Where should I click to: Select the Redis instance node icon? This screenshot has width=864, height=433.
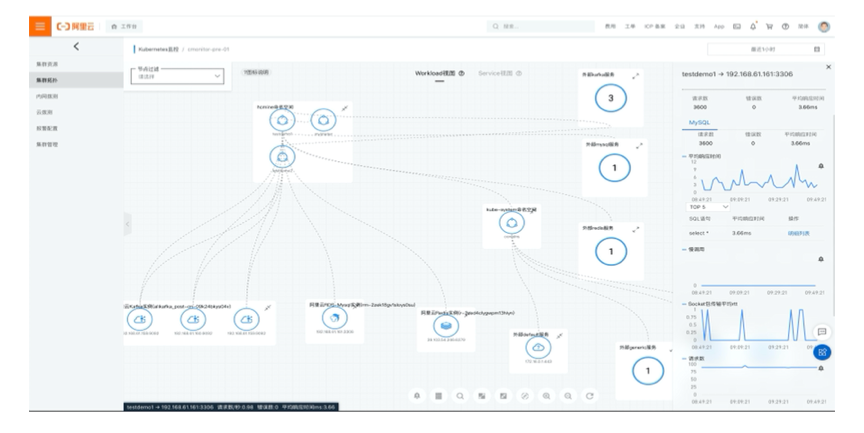[446, 326]
